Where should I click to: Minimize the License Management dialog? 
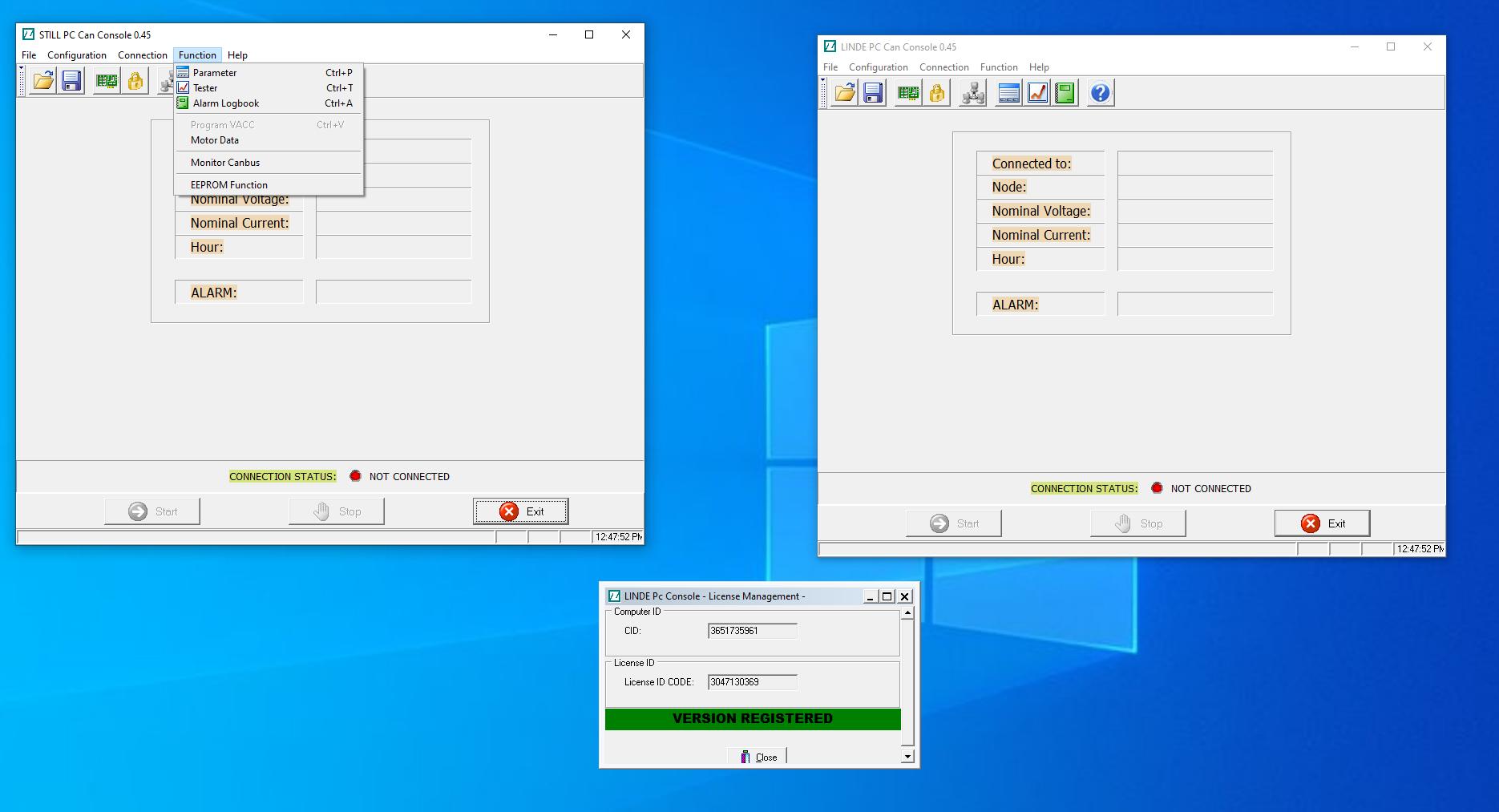coord(871,596)
